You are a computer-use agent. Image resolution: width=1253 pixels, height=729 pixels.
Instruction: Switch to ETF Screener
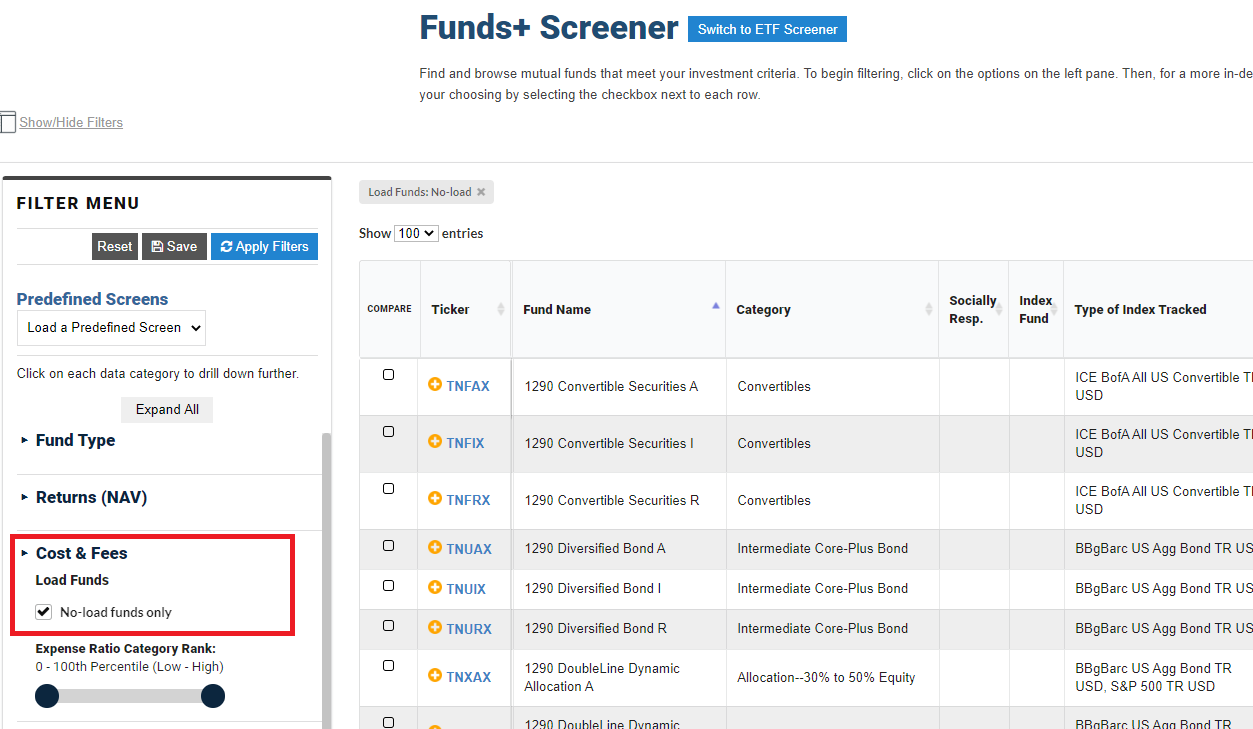pos(767,29)
